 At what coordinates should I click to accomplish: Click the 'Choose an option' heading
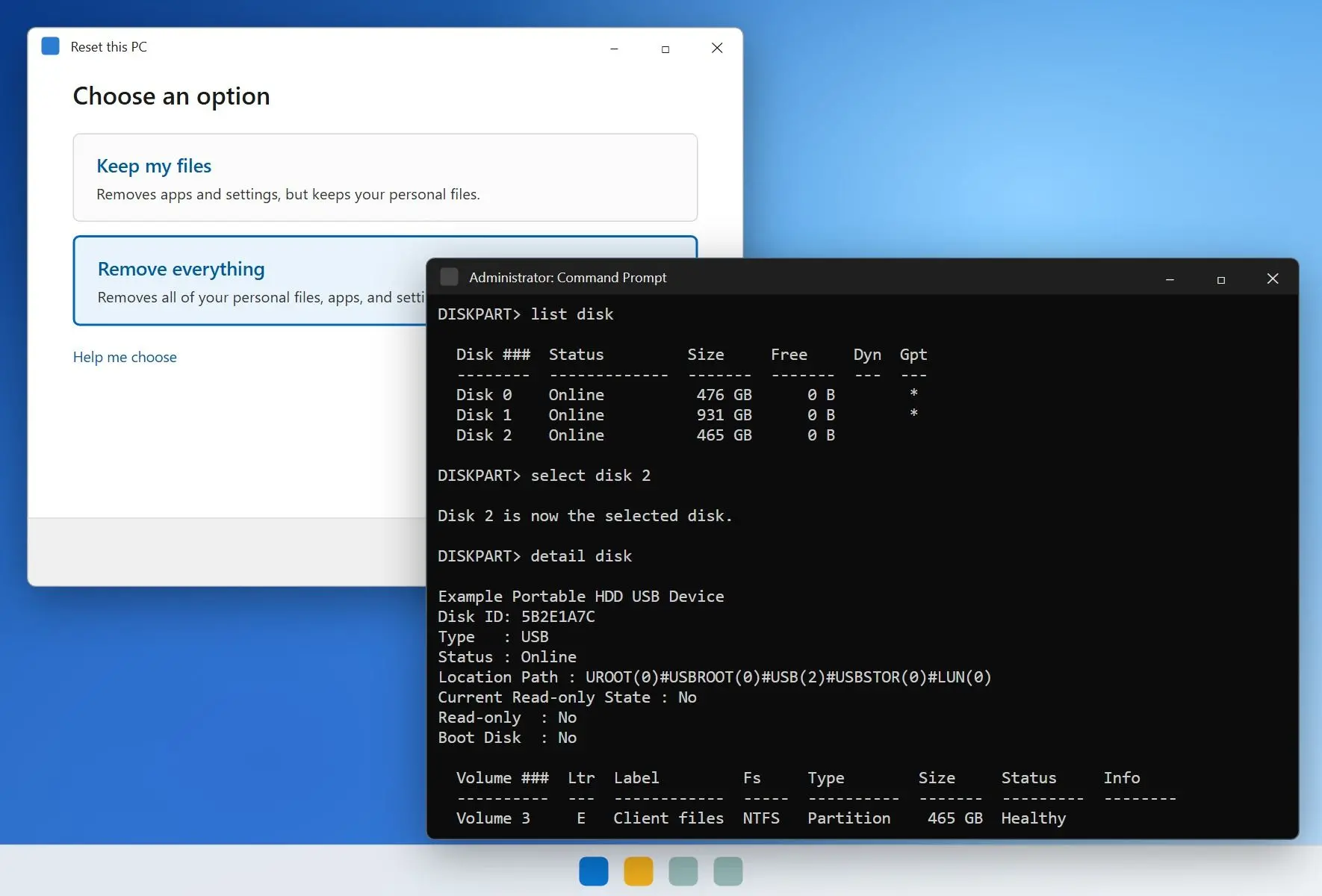coord(171,96)
